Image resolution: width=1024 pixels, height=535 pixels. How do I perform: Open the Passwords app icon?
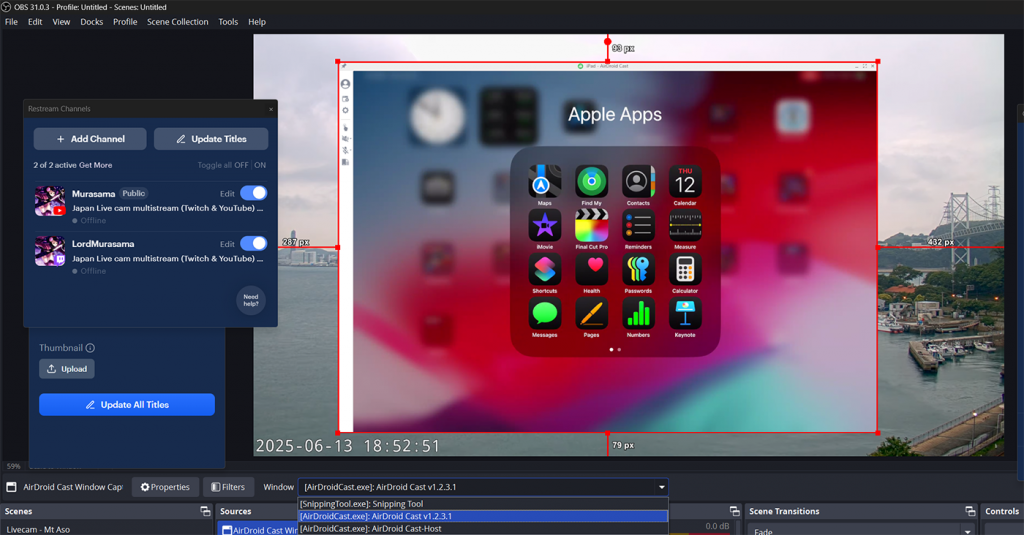tap(638, 269)
